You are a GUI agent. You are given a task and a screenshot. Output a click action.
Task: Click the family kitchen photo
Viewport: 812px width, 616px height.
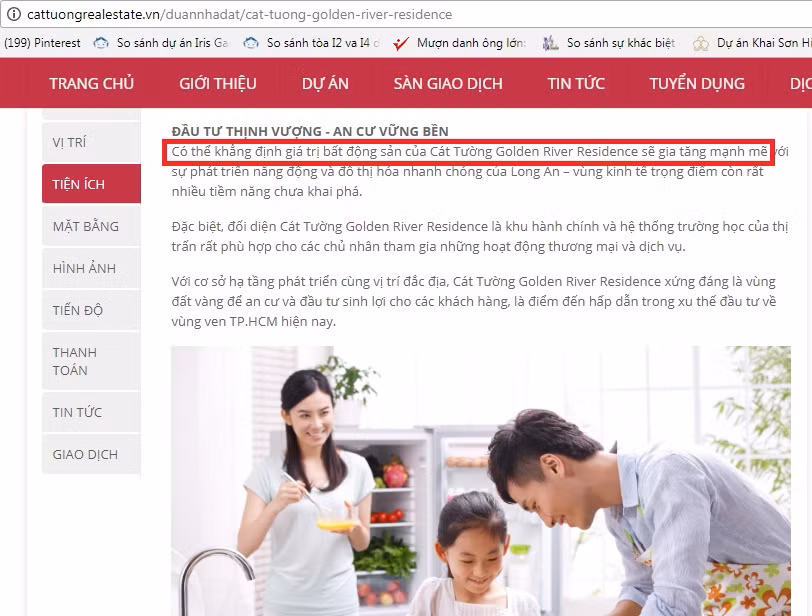coord(480,480)
